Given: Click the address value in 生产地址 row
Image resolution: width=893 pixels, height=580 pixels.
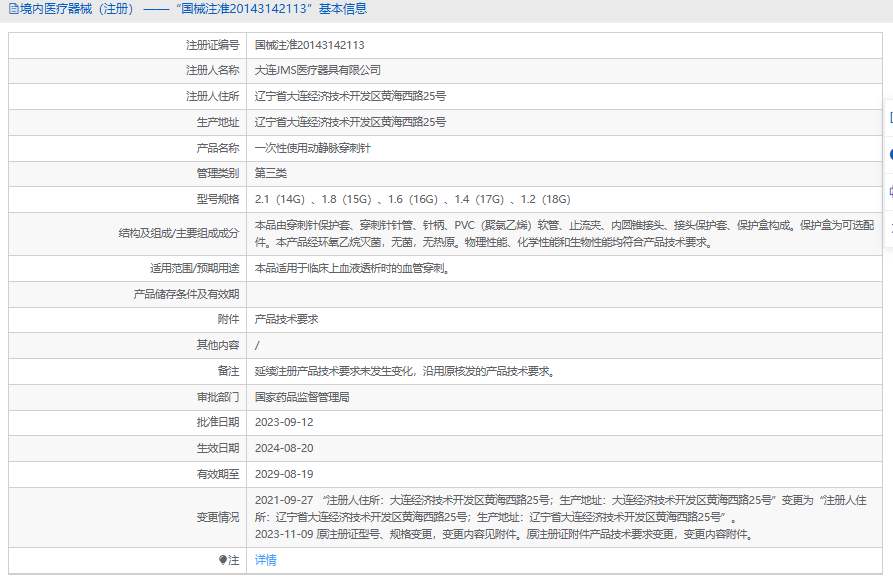Looking at the screenshot, I should [350, 122].
